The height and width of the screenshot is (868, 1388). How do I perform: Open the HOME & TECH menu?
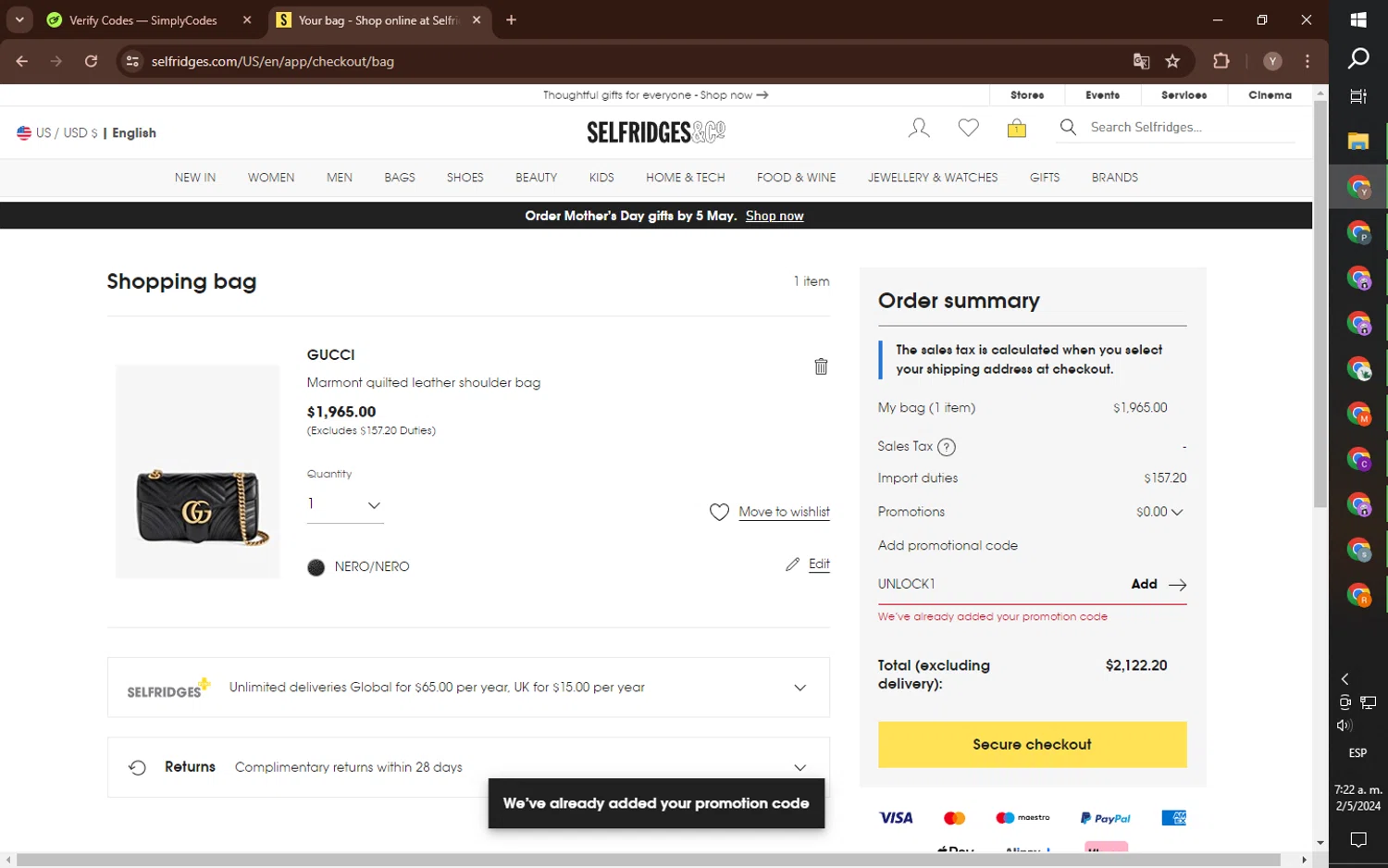pos(686,178)
